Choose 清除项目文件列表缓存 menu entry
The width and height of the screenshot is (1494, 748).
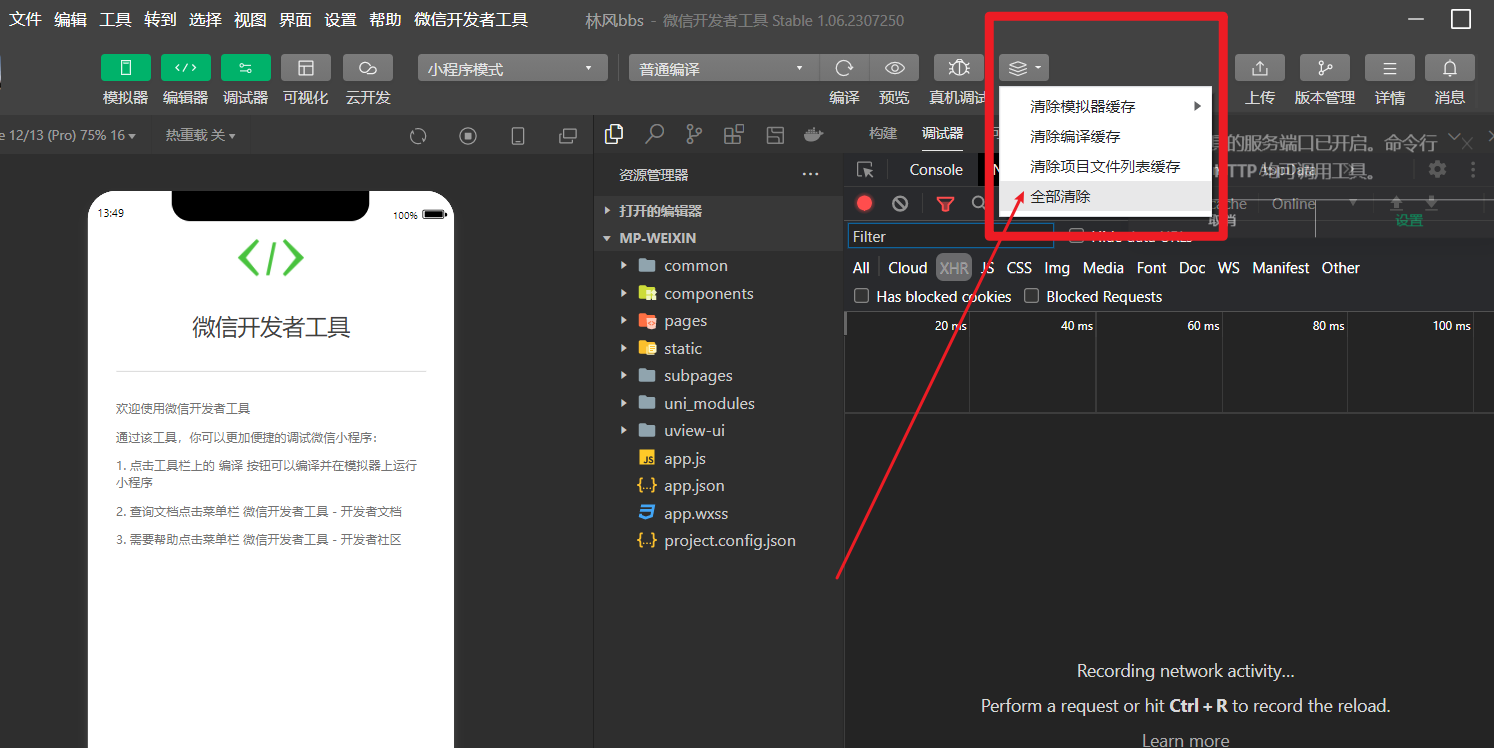click(x=1106, y=167)
